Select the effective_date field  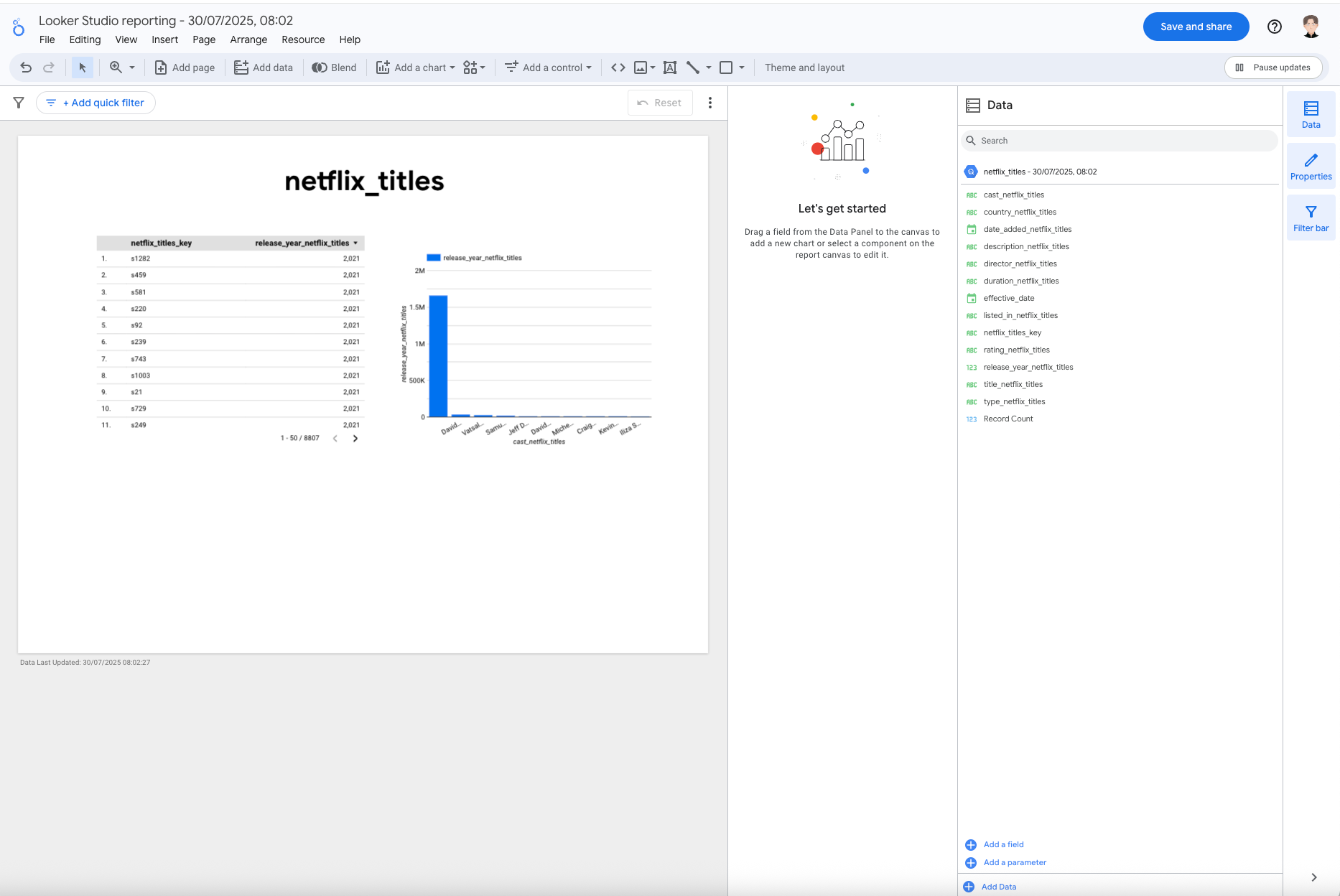pos(1008,298)
